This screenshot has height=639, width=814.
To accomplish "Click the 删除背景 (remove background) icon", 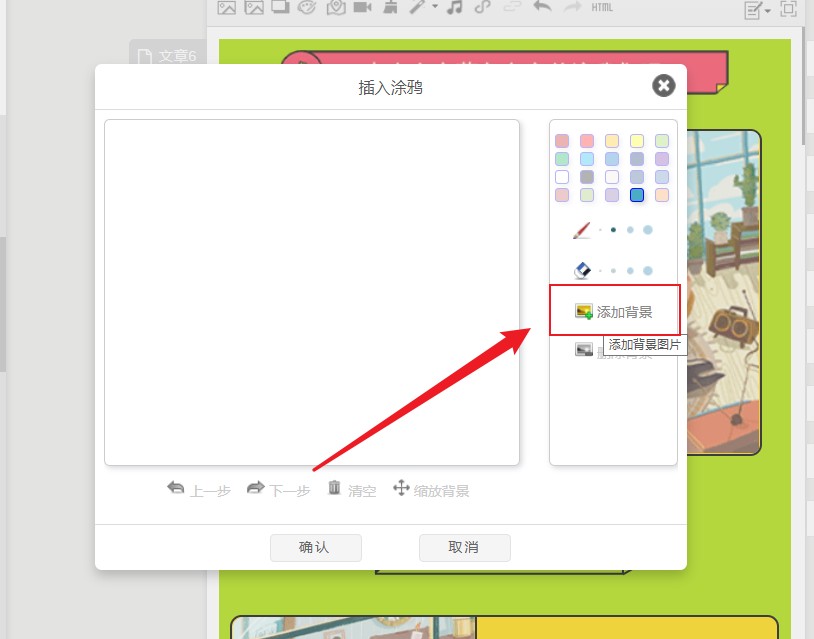I will point(584,349).
